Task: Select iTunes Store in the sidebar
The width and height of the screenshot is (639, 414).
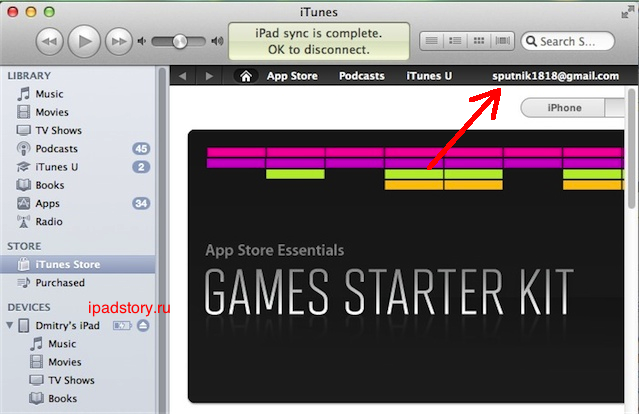Action: pos(77,264)
